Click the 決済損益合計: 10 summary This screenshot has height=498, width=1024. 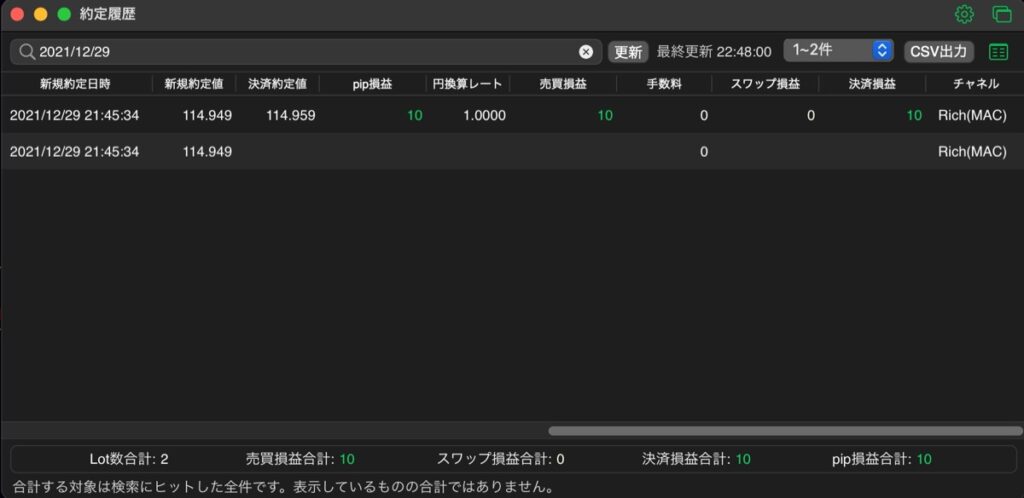(x=696, y=459)
